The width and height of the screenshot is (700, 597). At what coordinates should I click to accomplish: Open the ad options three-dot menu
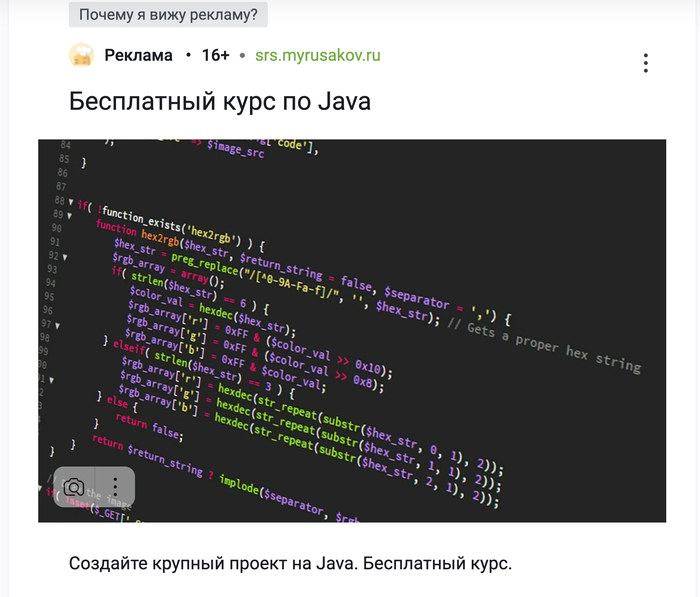(x=646, y=63)
